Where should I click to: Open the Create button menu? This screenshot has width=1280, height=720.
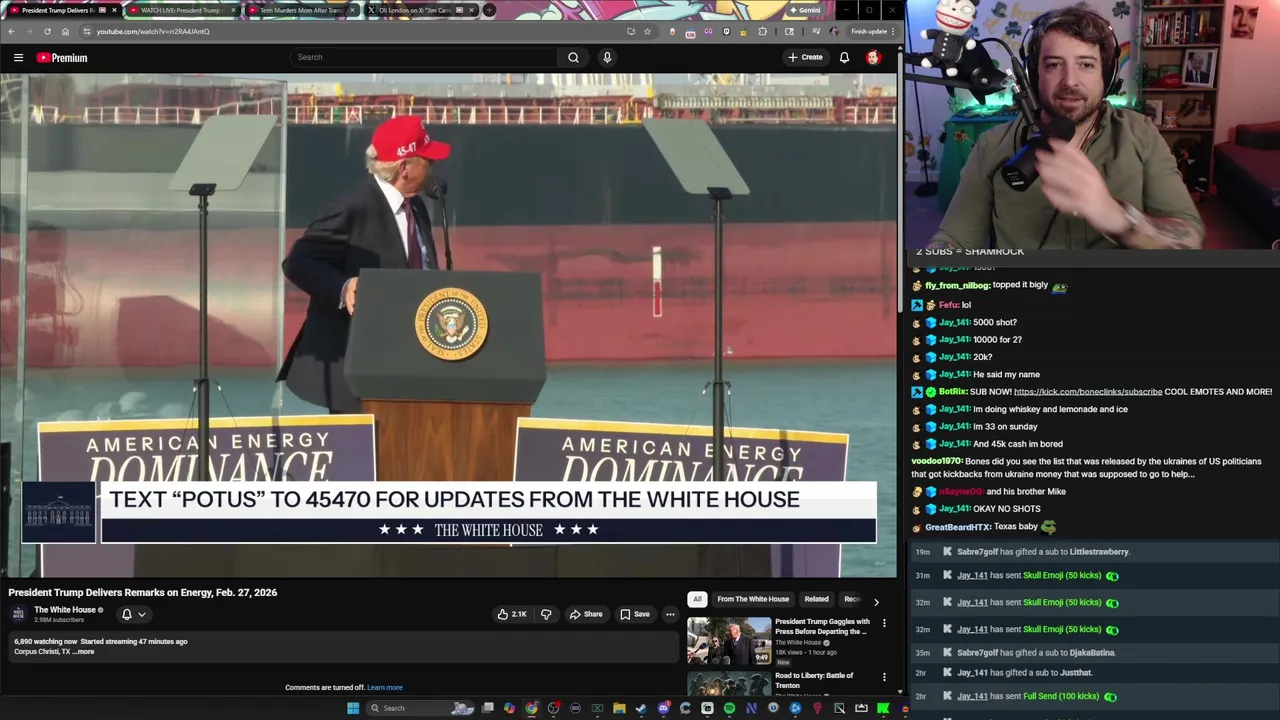(805, 57)
